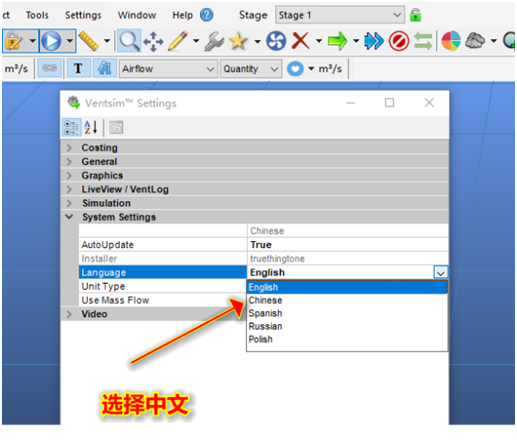Toggle the categorized view button in Settings

coord(72,127)
